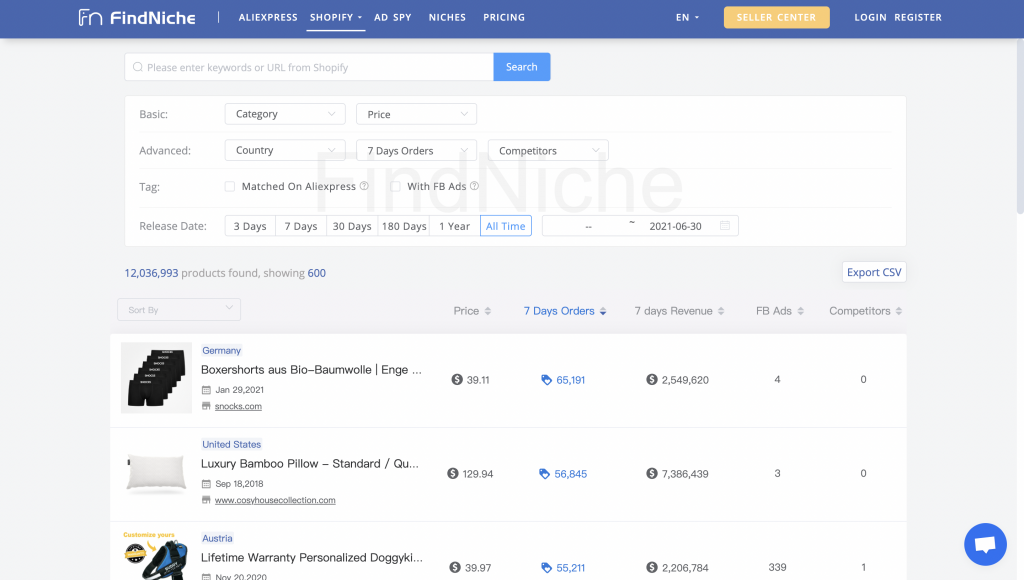
Task: Click Export CSV button
Action: (x=874, y=272)
